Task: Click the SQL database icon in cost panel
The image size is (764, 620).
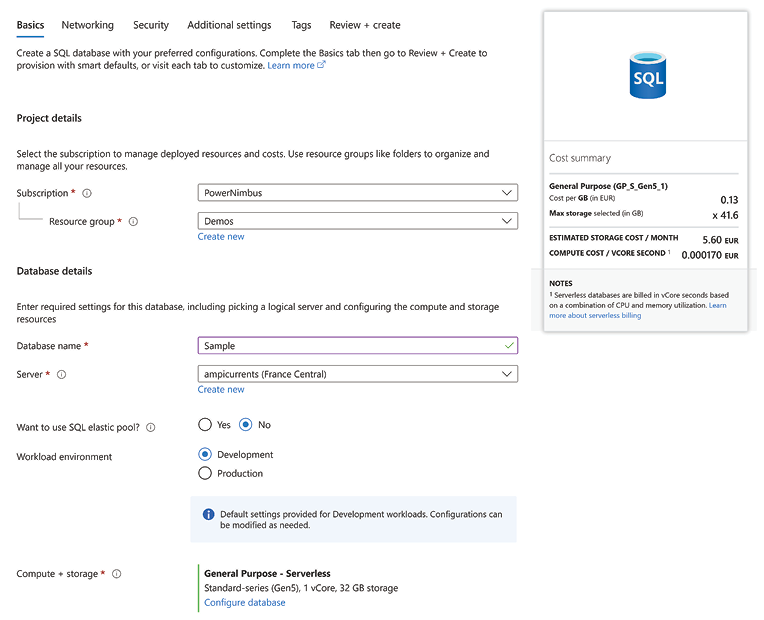Action: [x=648, y=75]
